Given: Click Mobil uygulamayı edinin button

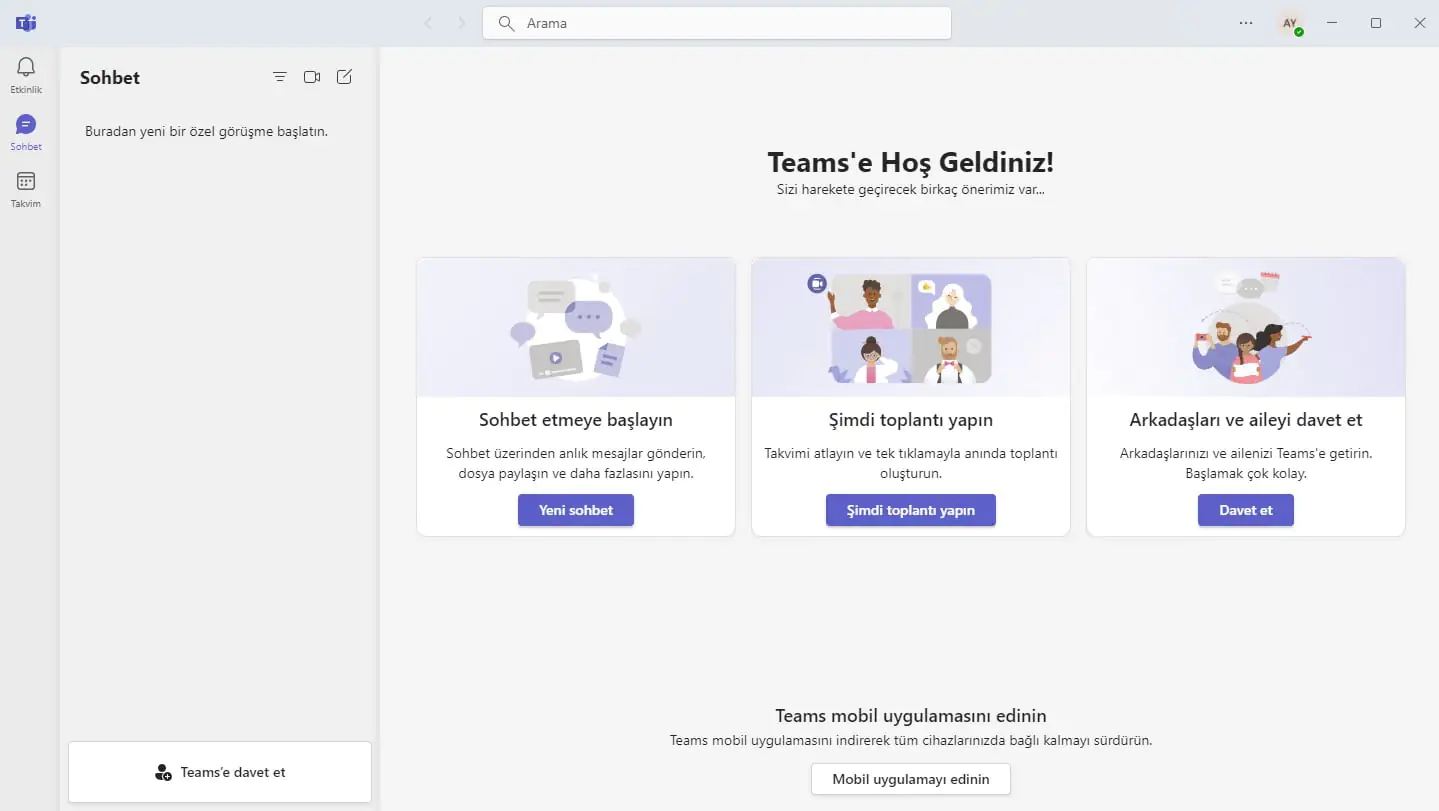Looking at the screenshot, I should click(x=910, y=779).
